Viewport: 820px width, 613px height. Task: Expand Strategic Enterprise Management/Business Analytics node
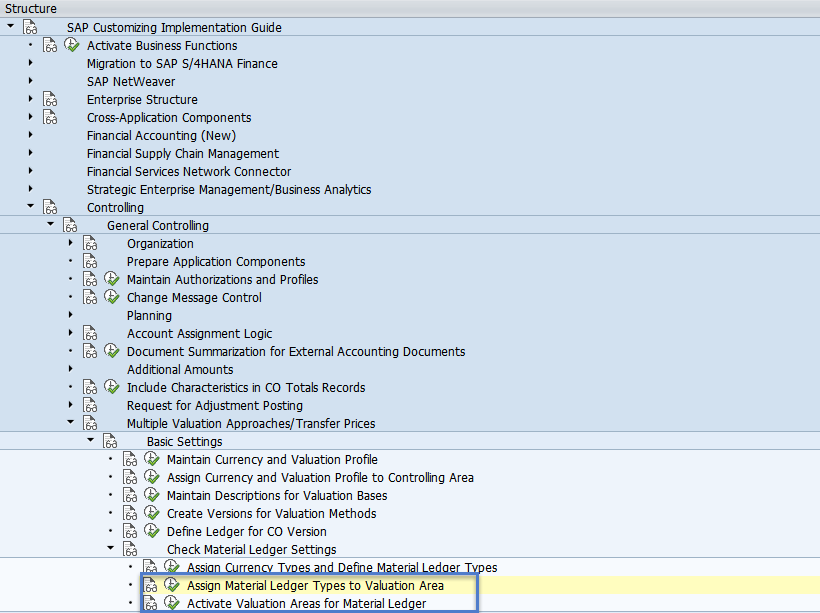pyautogui.click(x=30, y=188)
